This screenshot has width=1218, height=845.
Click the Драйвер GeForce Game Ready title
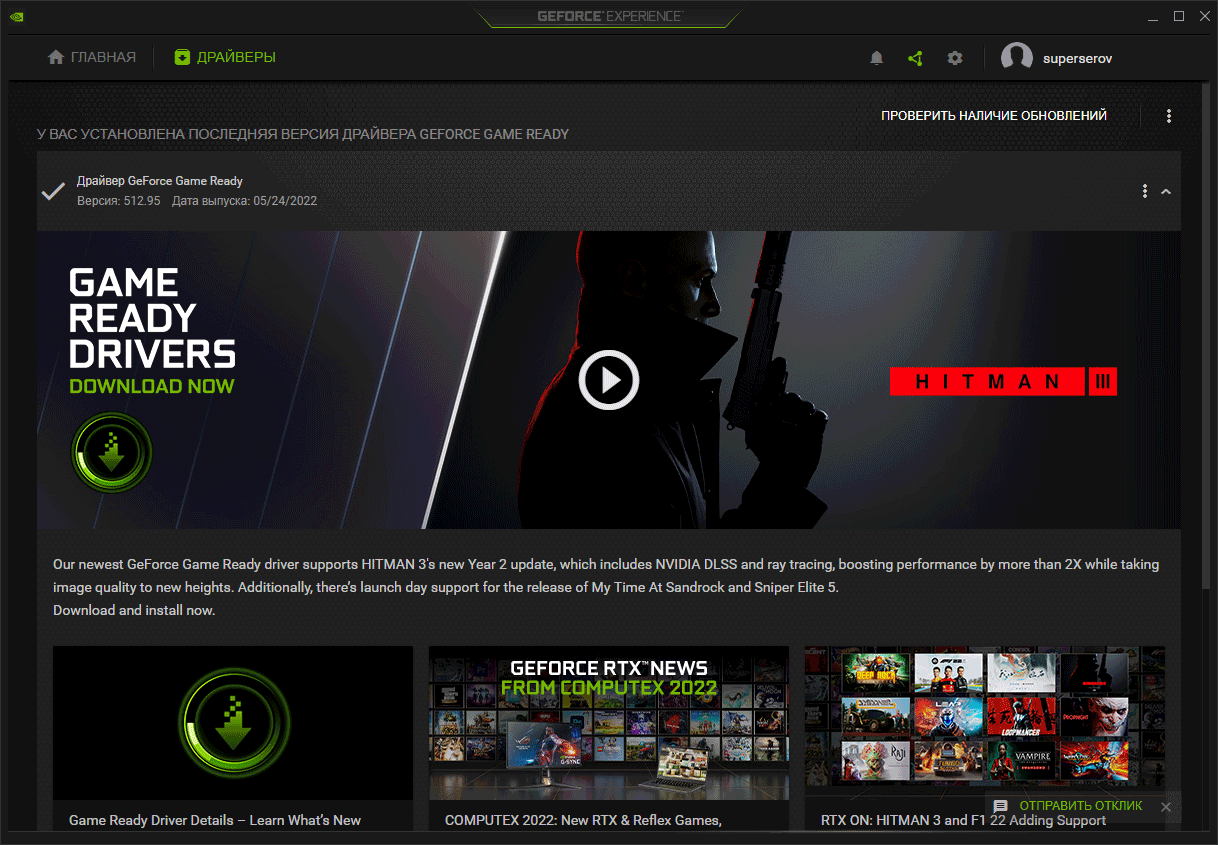coord(160,181)
